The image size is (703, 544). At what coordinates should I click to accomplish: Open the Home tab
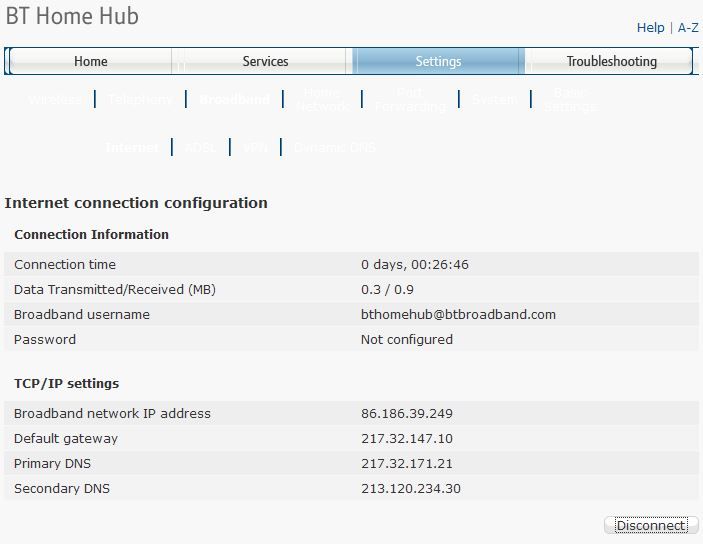(90, 61)
